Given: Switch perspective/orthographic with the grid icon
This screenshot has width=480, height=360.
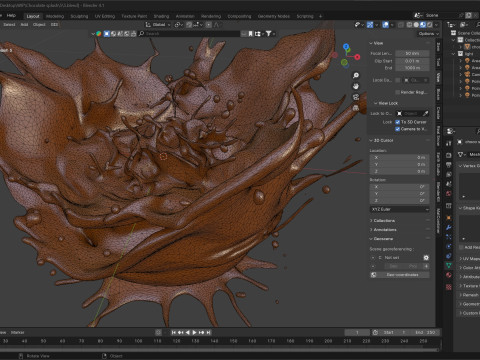Looking at the screenshot, I should pyautogui.click(x=356, y=108).
